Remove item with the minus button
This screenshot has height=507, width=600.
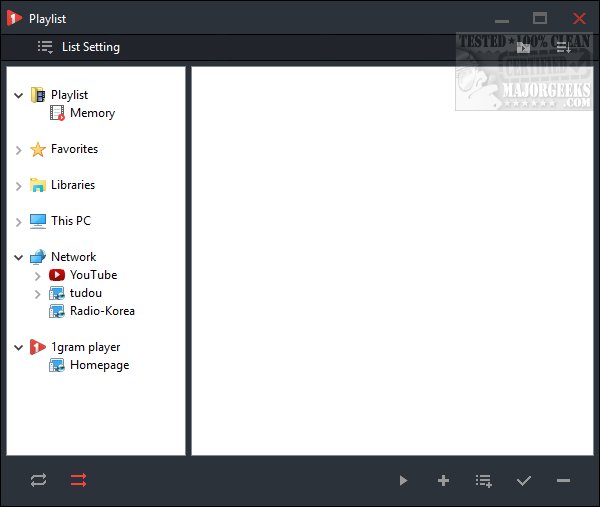(563, 481)
